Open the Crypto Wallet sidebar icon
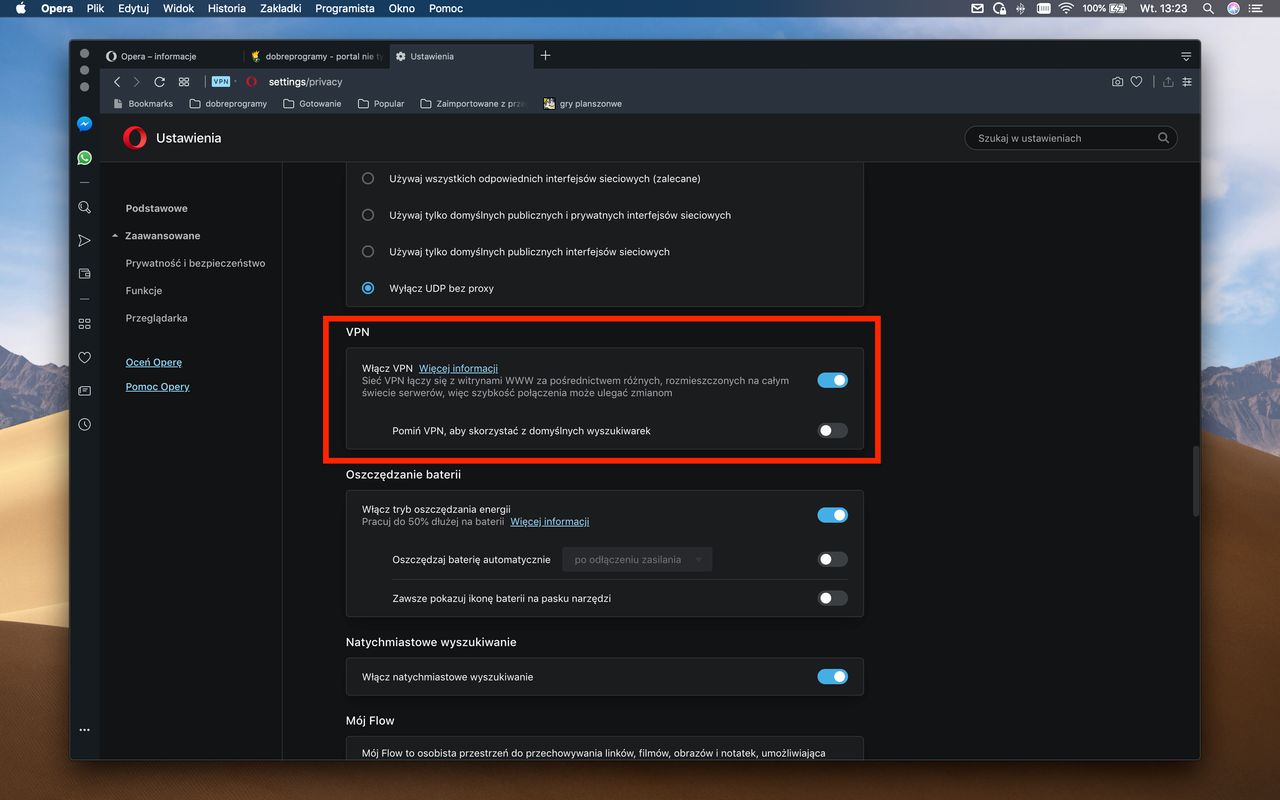 [x=84, y=273]
